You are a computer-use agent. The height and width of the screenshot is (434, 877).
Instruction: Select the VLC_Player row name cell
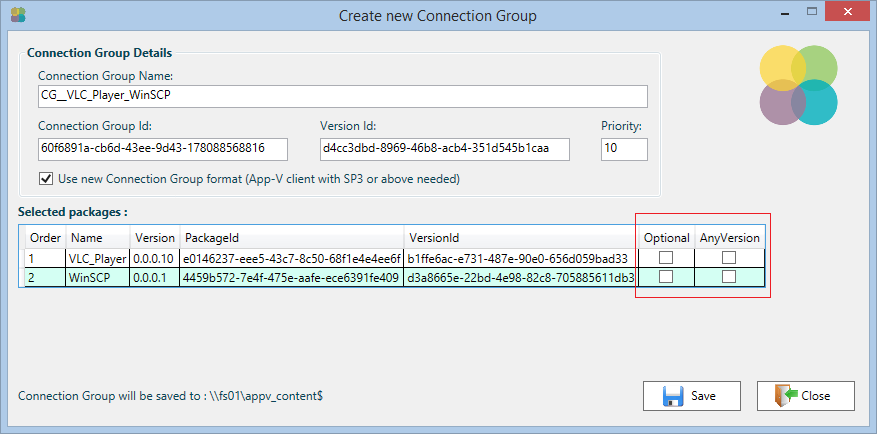pos(98,258)
